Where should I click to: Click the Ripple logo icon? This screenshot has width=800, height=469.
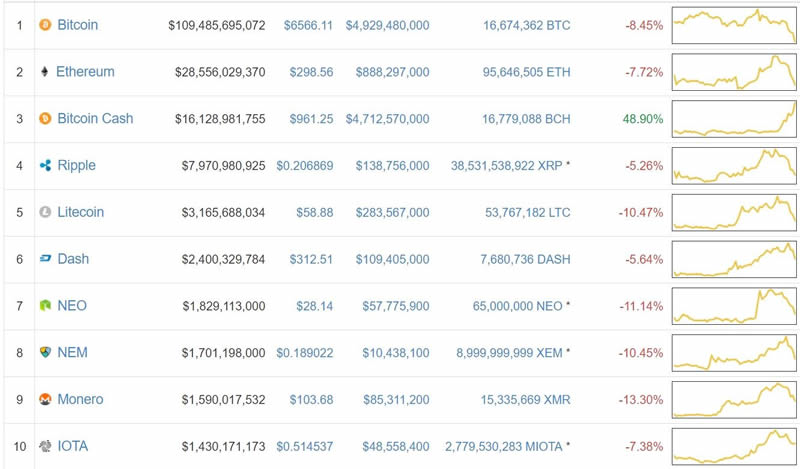click(x=44, y=166)
